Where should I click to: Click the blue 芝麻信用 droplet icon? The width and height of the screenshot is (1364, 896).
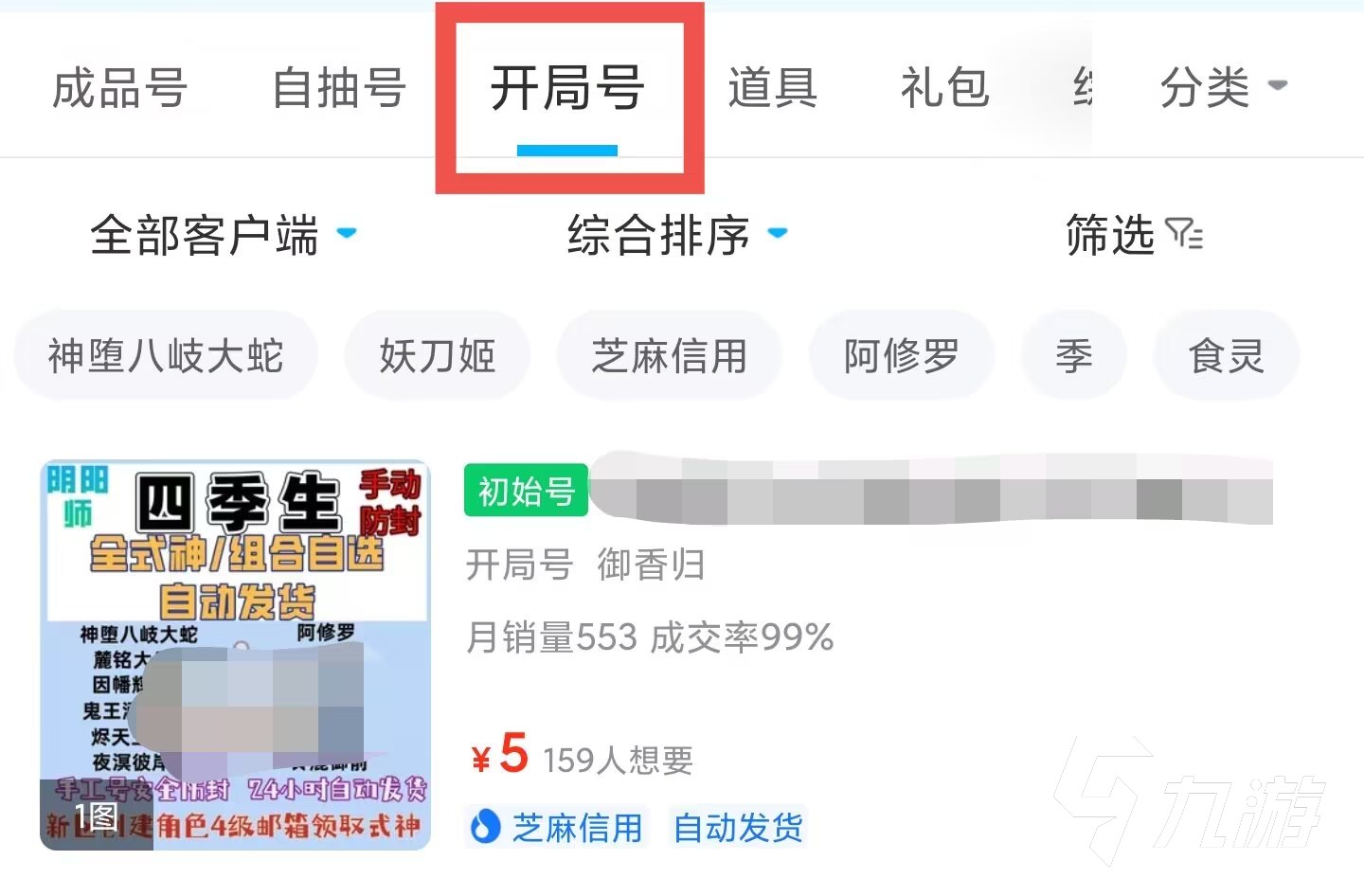point(485,827)
